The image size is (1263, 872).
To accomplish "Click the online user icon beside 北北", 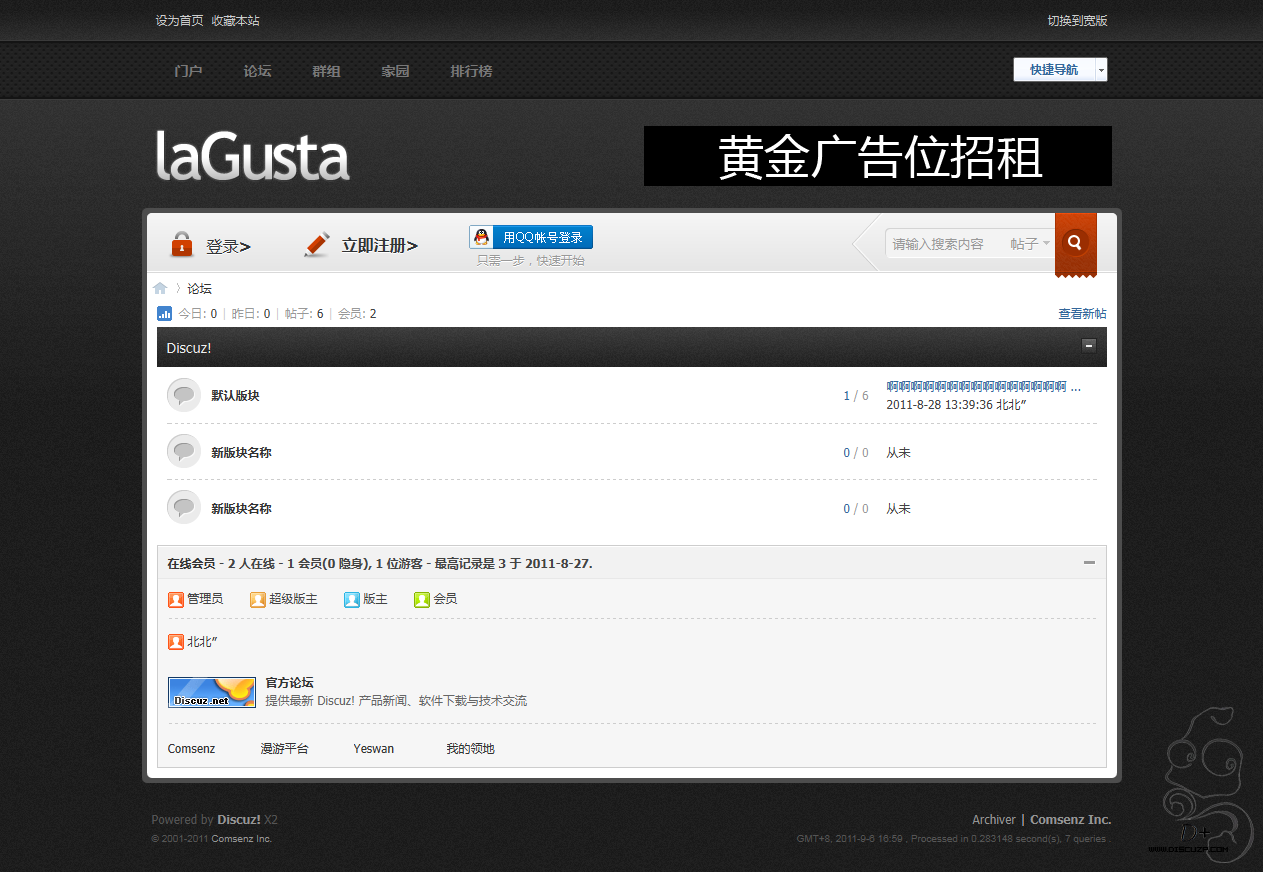I will [176, 642].
